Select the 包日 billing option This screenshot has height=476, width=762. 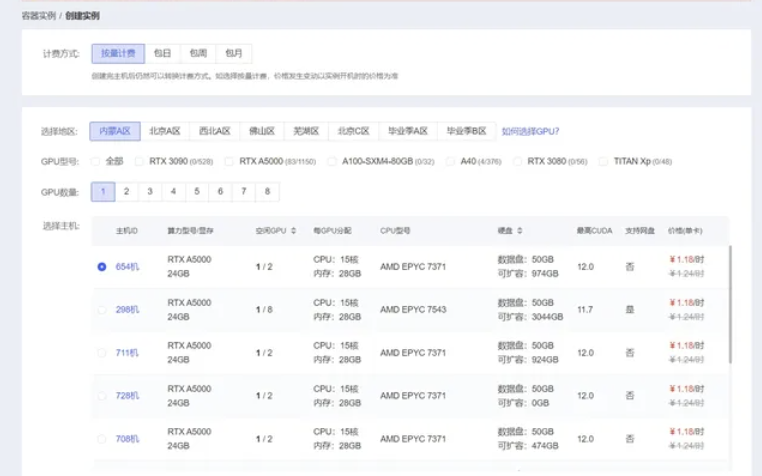click(x=162, y=53)
